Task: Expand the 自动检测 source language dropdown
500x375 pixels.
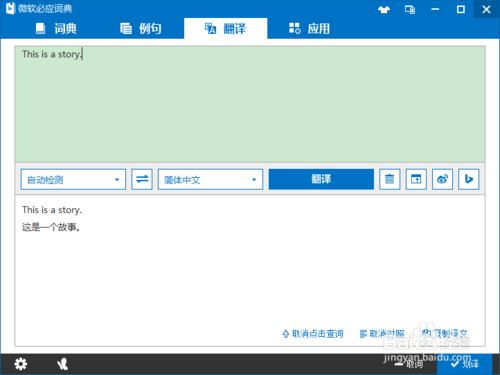Action: 73,180
